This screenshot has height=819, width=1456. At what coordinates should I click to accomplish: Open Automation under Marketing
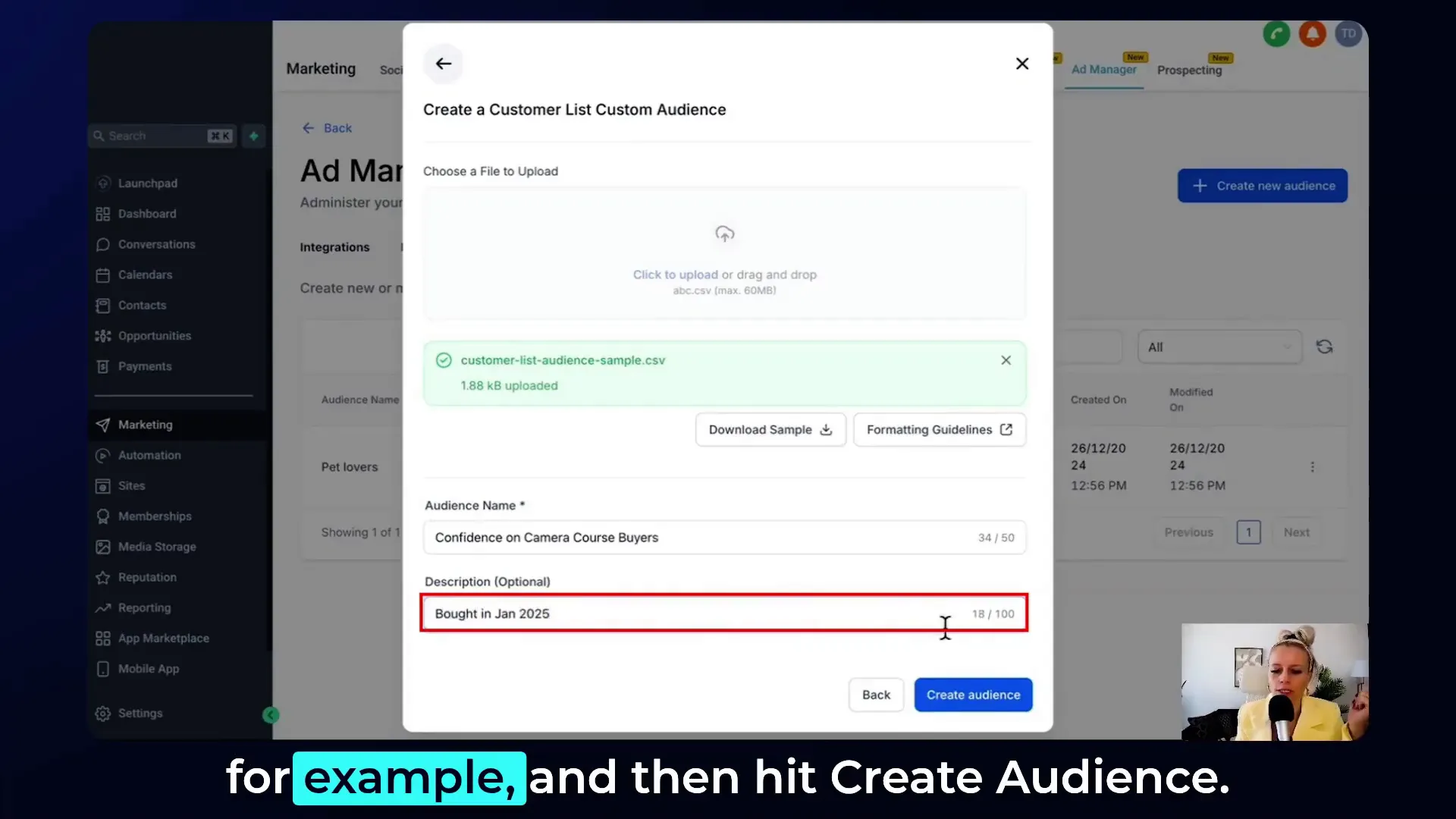point(149,455)
